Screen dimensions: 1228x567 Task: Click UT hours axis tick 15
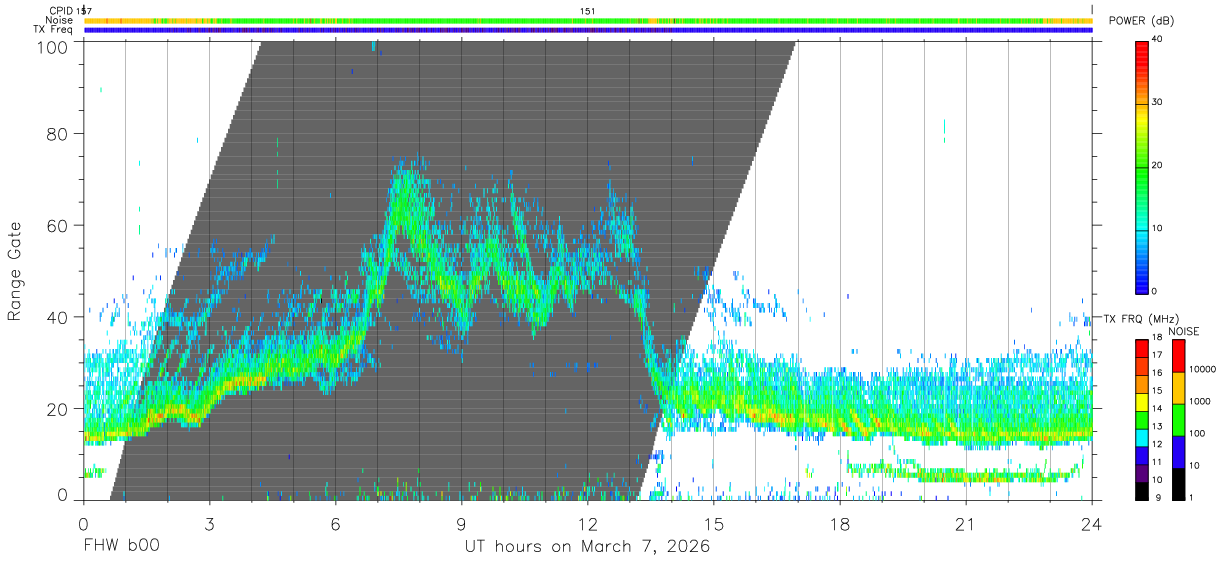[x=714, y=523]
